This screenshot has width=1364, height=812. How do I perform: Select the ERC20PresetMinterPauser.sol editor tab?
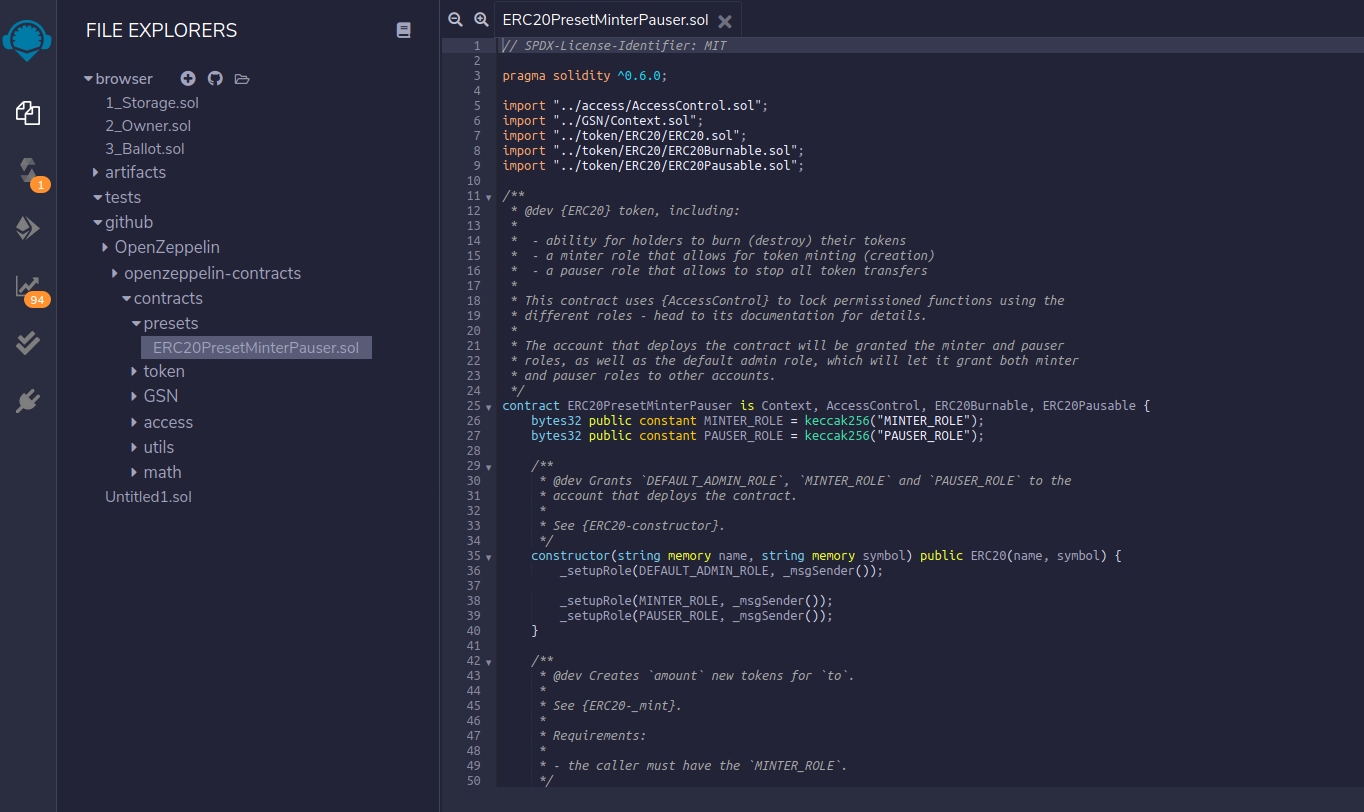(605, 20)
